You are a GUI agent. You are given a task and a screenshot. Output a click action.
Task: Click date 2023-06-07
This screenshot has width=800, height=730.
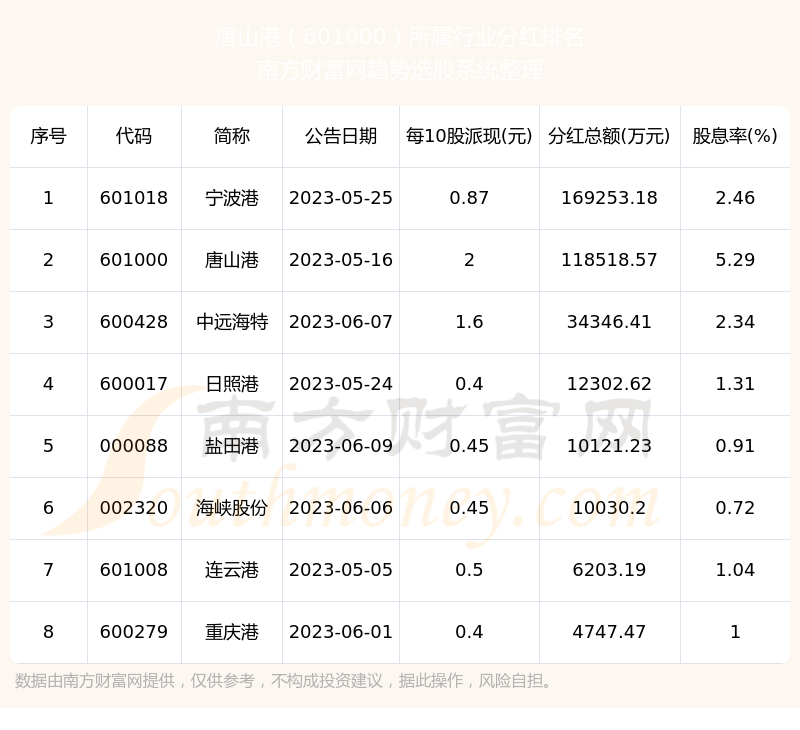tap(341, 322)
